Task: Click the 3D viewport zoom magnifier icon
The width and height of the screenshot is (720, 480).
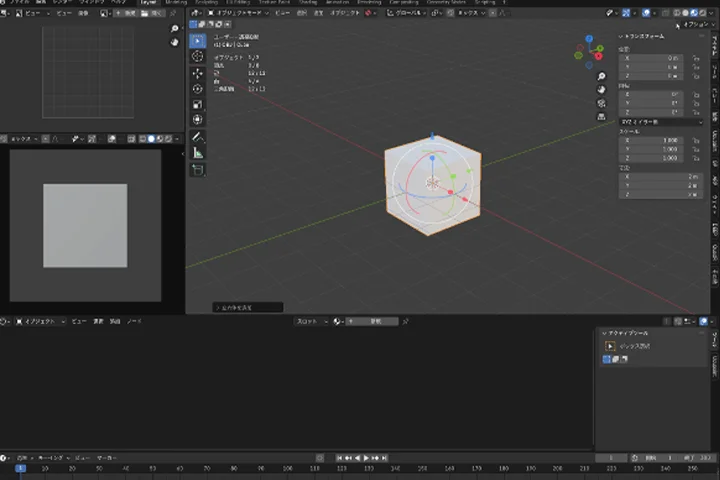Action: coord(601,76)
